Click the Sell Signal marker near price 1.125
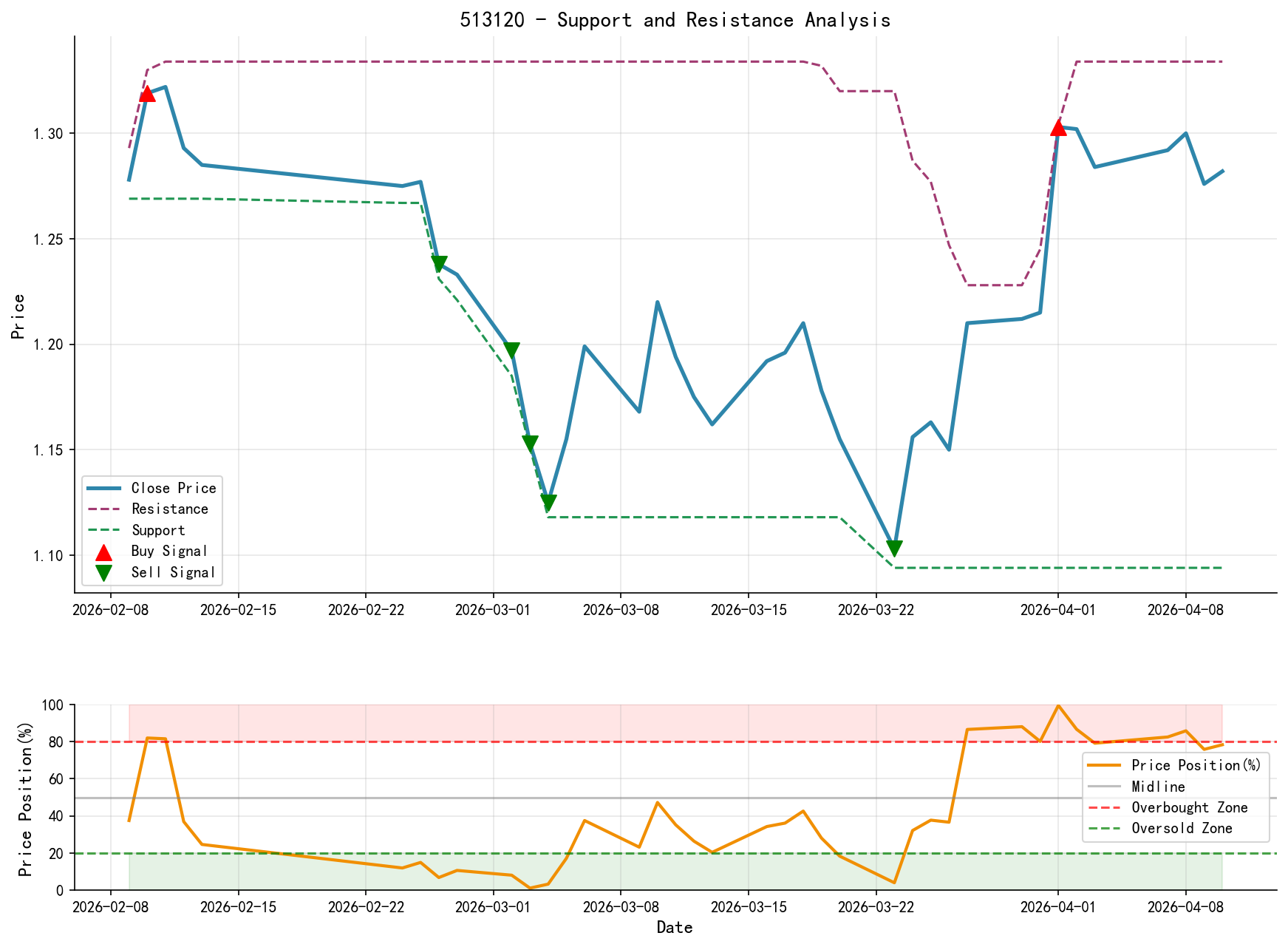The width and height of the screenshot is (1288, 947). click(548, 503)
